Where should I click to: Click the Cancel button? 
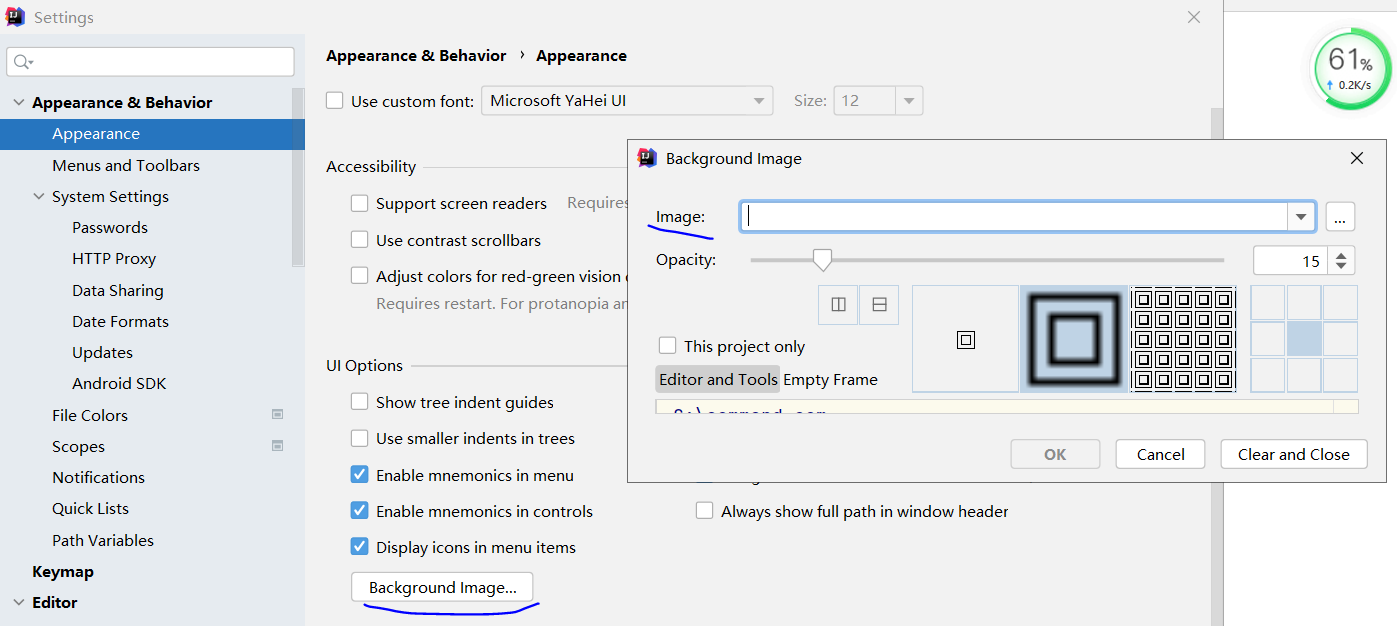click(1160, 454)
